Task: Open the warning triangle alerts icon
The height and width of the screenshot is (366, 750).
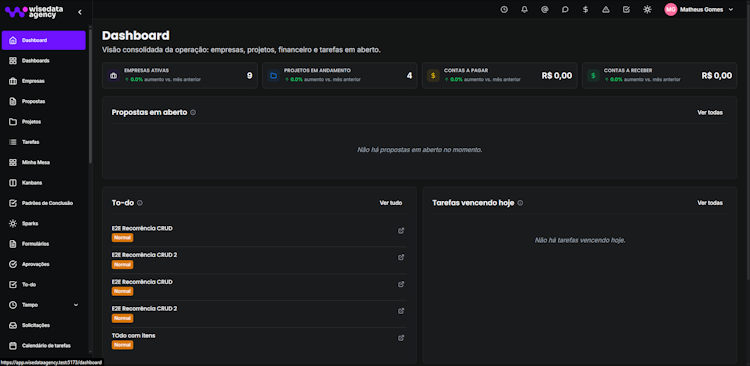Action: click(606, 10)
